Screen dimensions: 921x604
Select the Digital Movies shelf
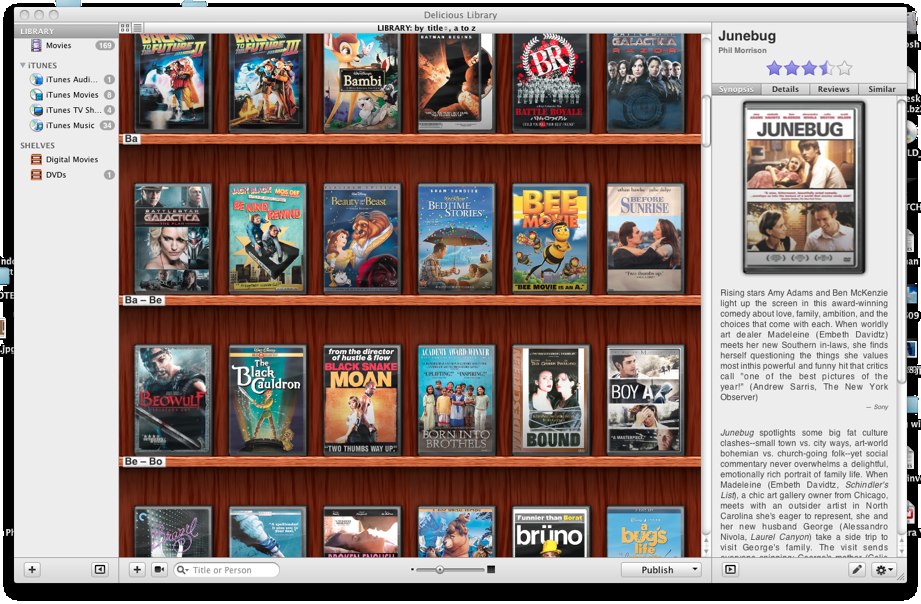[71, 159]
